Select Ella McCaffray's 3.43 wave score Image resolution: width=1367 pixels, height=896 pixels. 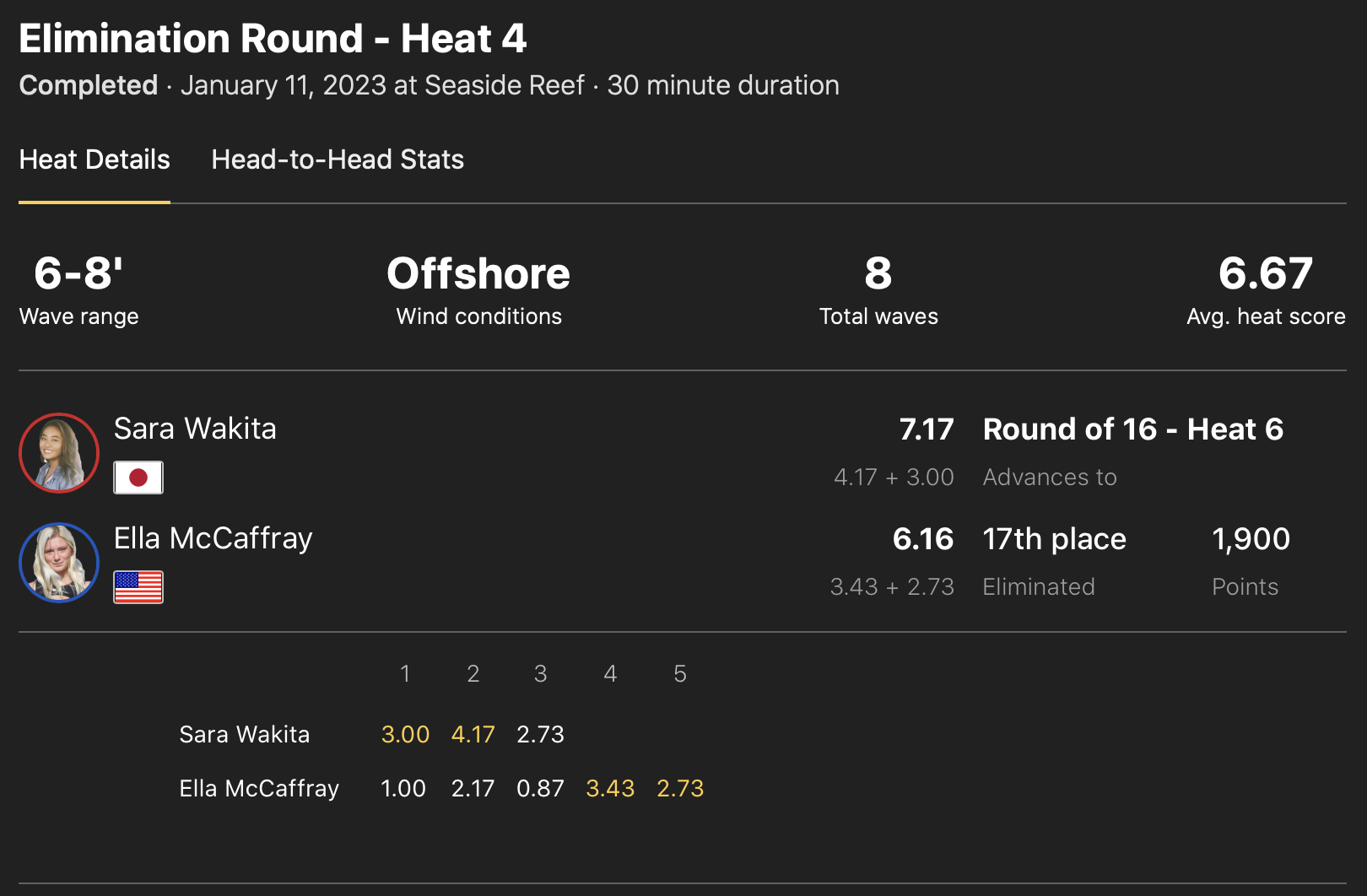[609, 788]
